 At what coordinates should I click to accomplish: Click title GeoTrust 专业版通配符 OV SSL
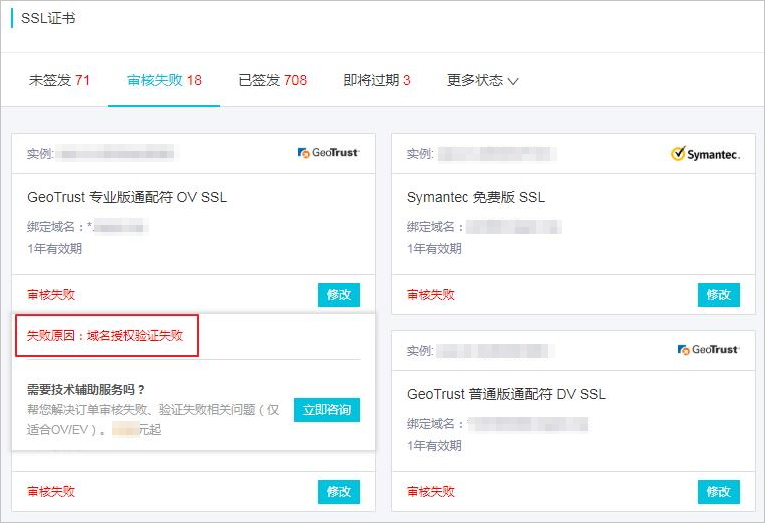pos(127,197)
